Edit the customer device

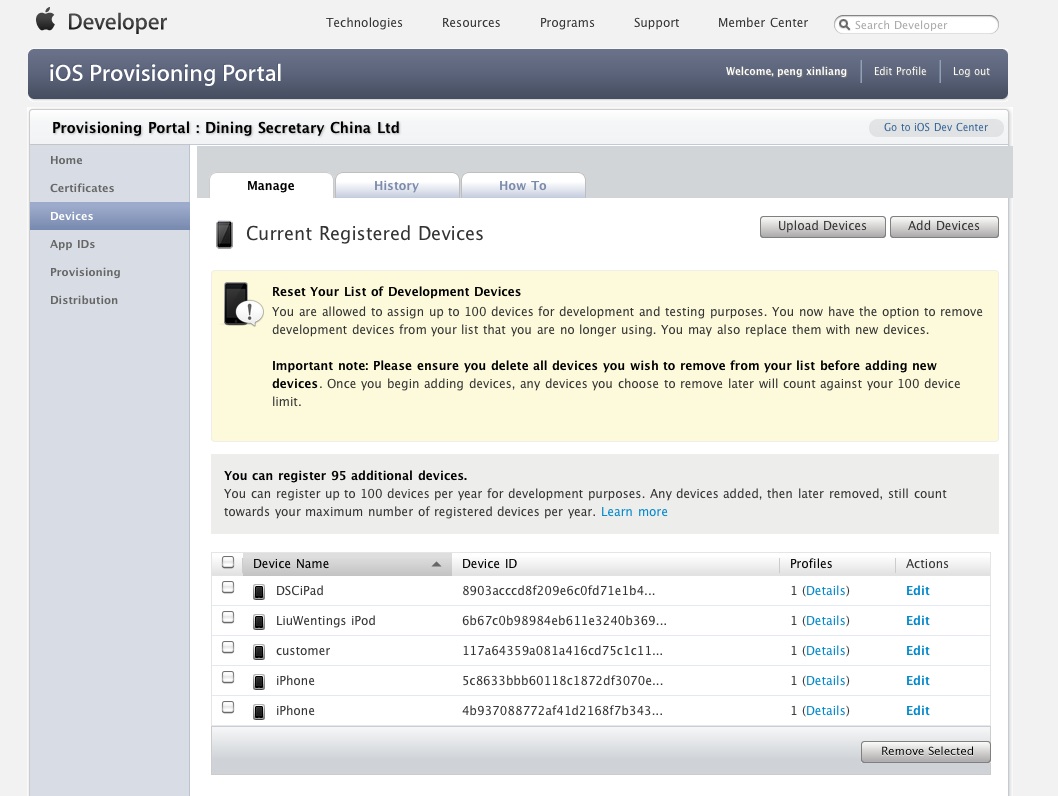(918, 651)
